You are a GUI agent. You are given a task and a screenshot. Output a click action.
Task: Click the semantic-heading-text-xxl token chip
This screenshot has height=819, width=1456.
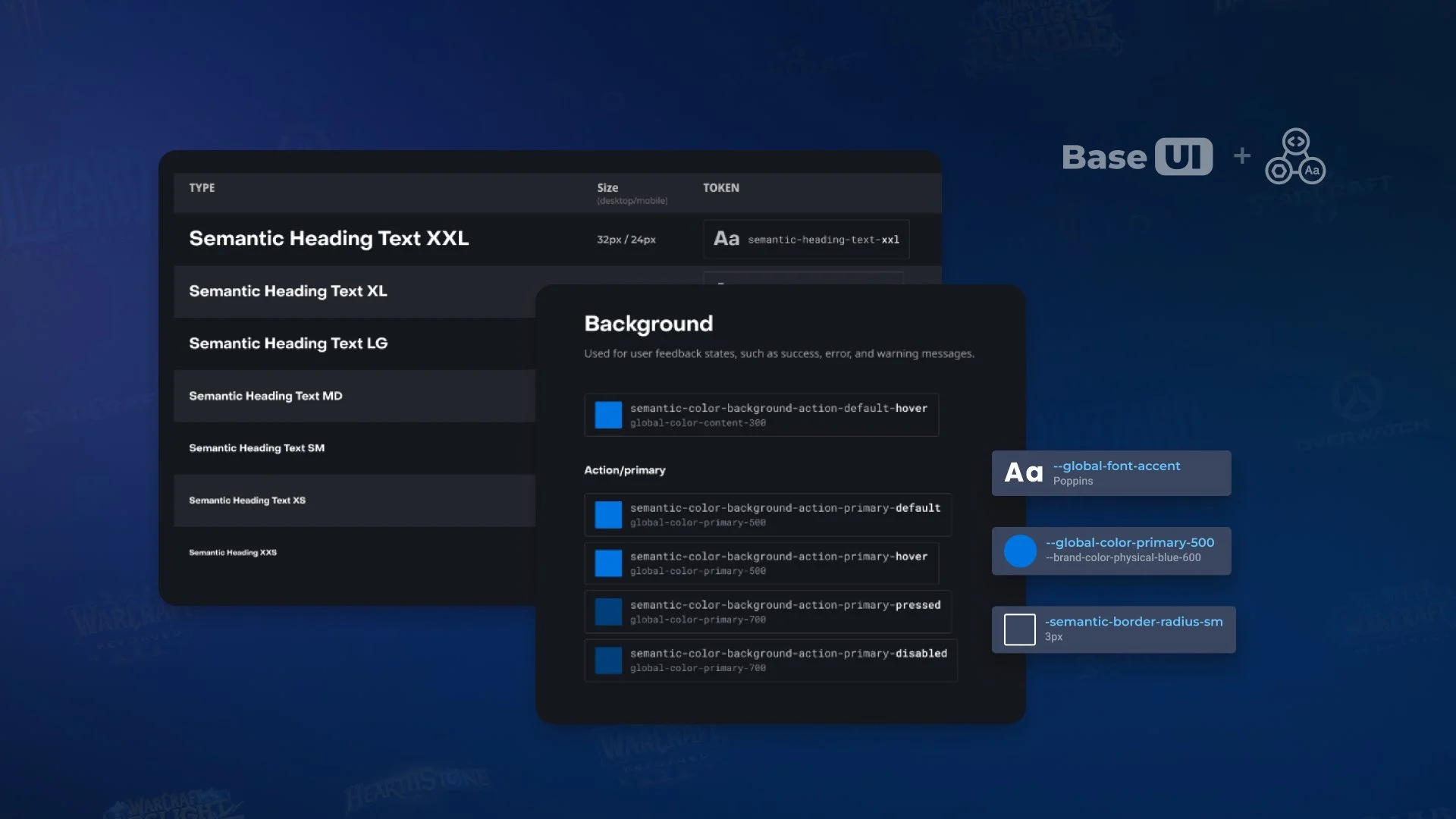[x=823, y=240]
